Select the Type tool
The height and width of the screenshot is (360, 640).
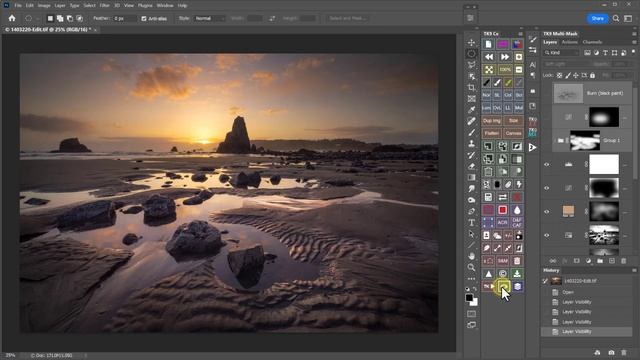click(471, 223)
